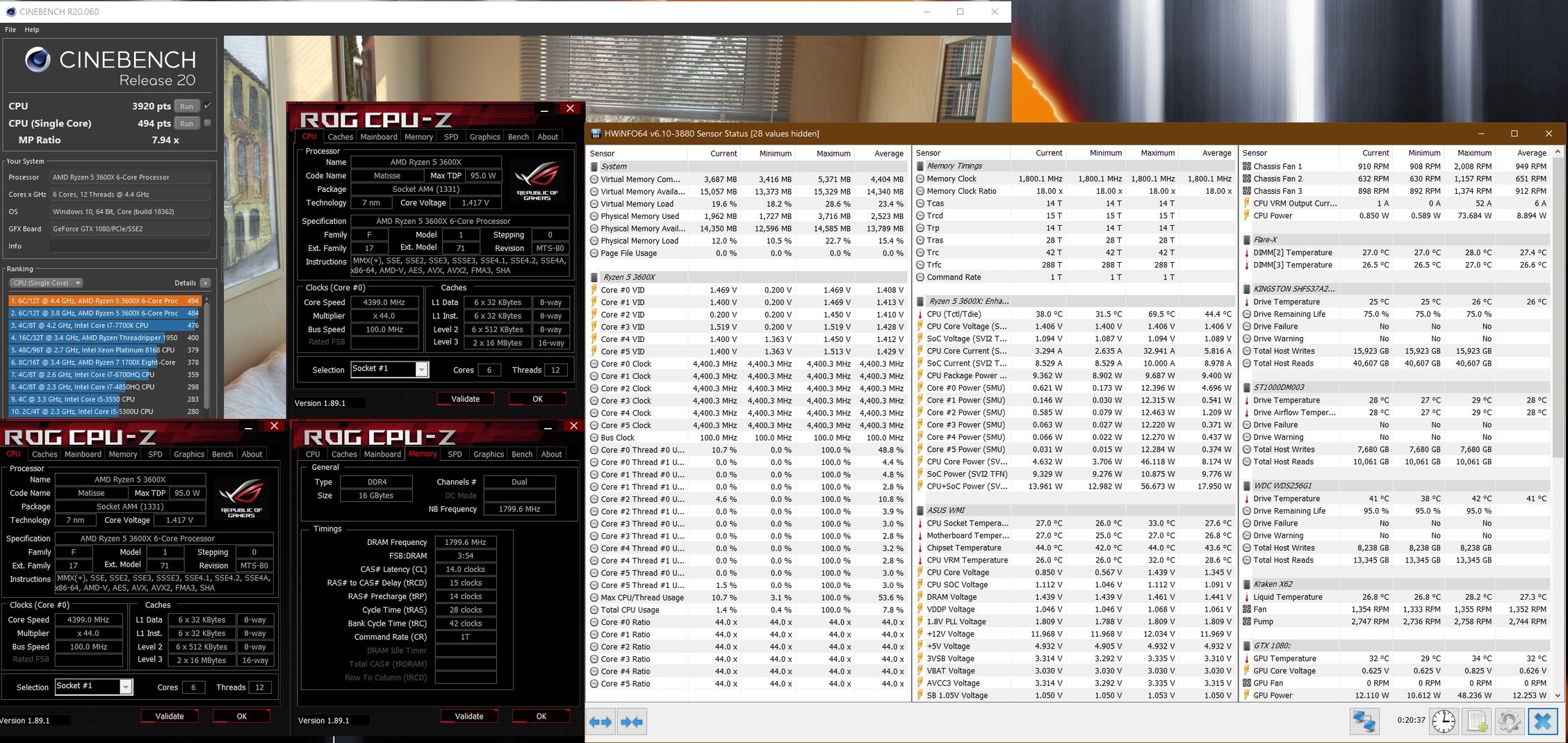
Task: Select SPD tab in CPU-Z Memory window
Action: click(455, 454)
